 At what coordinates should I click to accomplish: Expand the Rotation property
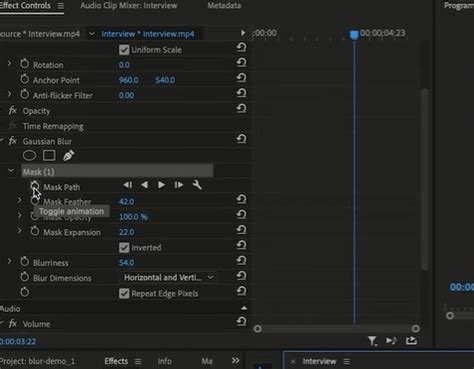9,63
